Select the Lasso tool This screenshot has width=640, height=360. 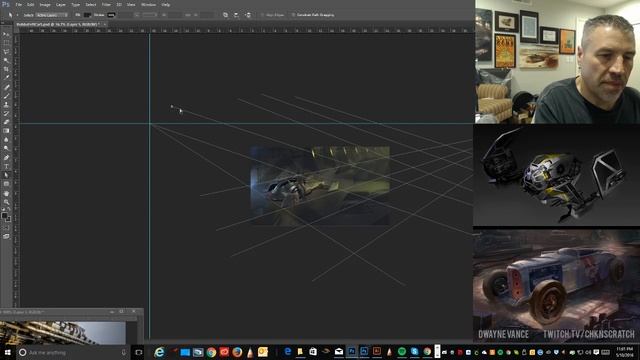click(x=6, y=52)
